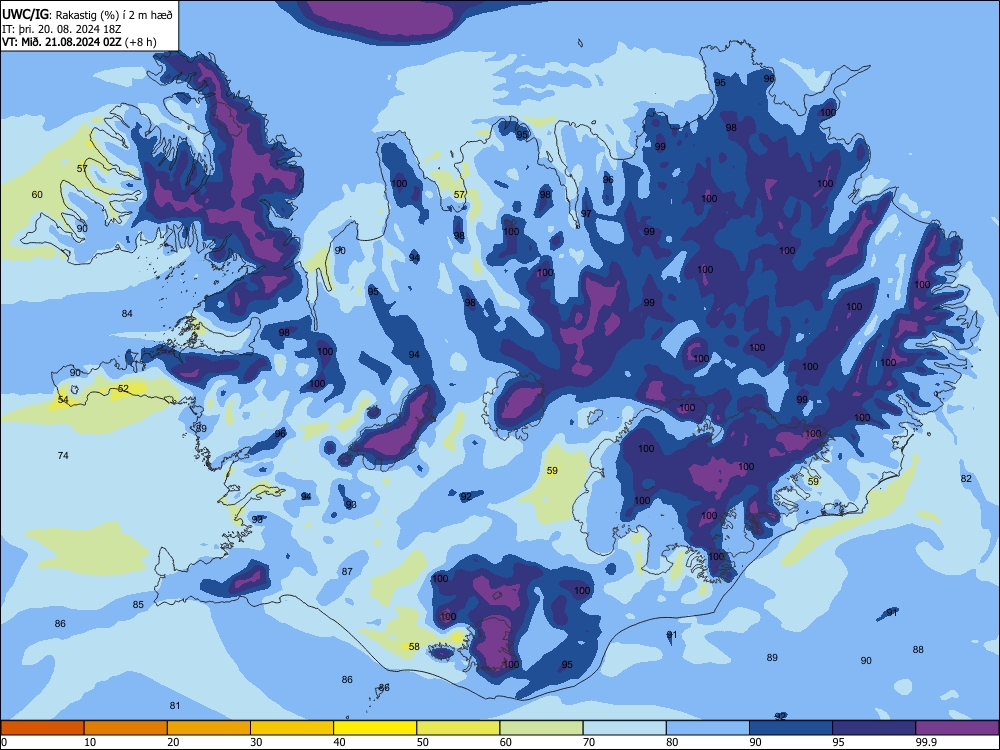Click the map value 82 off the east coast

966,478
